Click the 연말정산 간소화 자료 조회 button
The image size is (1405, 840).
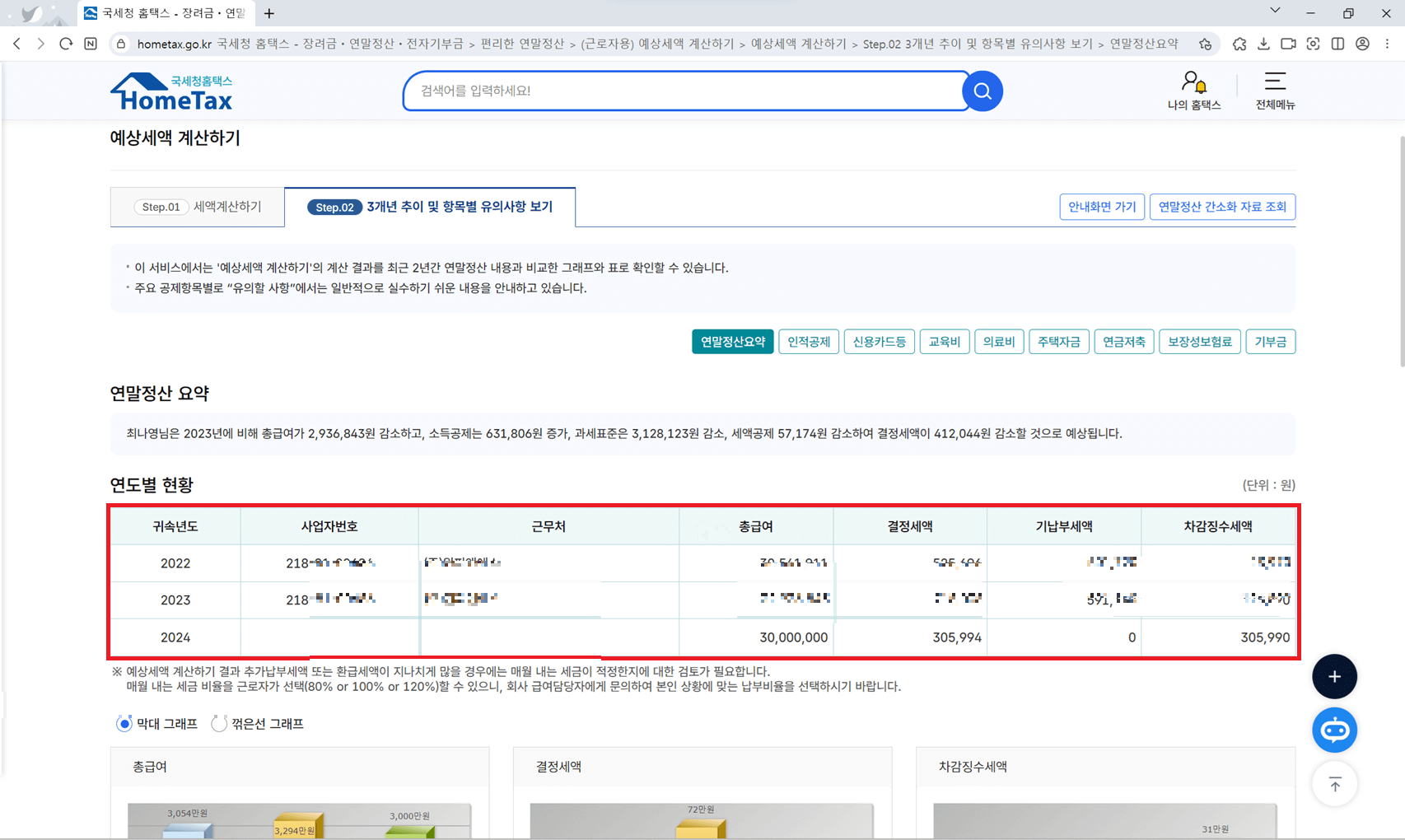[1222, 207]
